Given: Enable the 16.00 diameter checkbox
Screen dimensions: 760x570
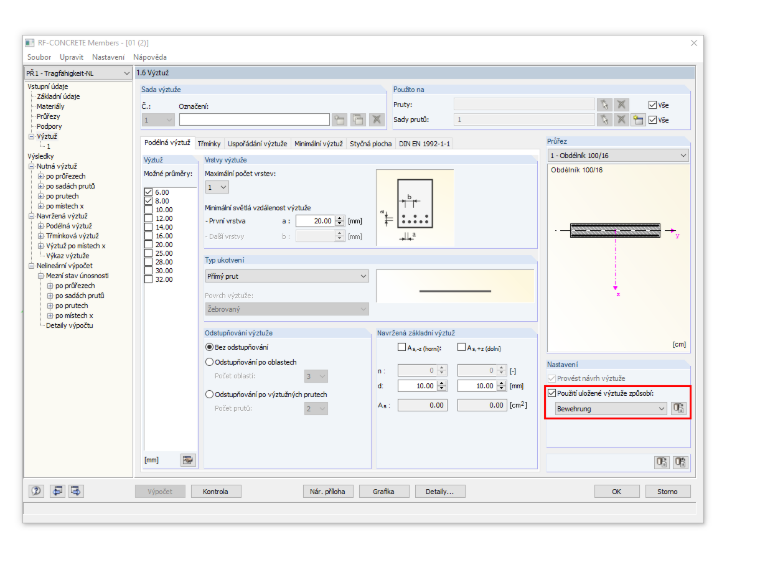Looking at the screenshot, I should (x=148, y=236).
